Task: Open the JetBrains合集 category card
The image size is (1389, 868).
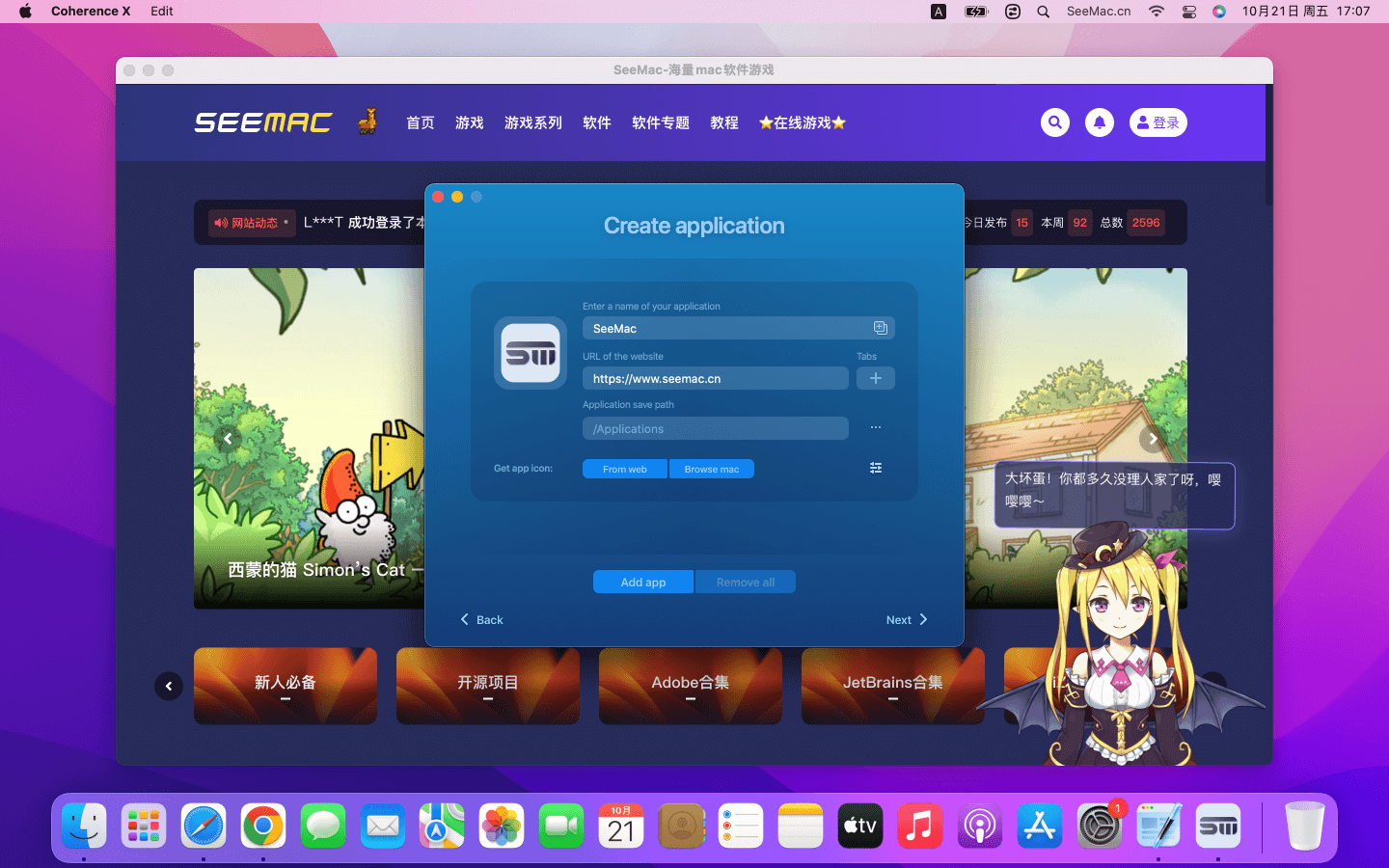Action: (x=893, y=686)
